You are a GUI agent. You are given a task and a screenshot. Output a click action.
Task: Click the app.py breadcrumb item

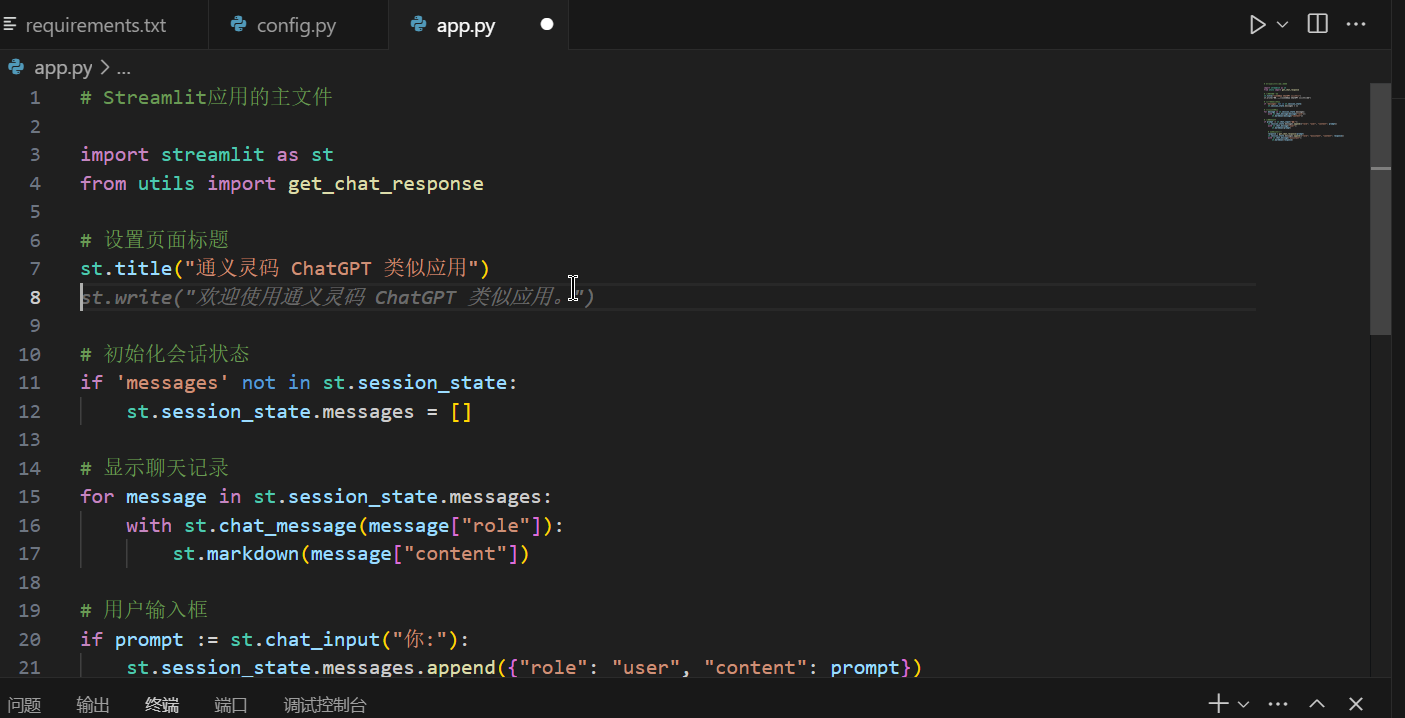[x=63, y=68]
